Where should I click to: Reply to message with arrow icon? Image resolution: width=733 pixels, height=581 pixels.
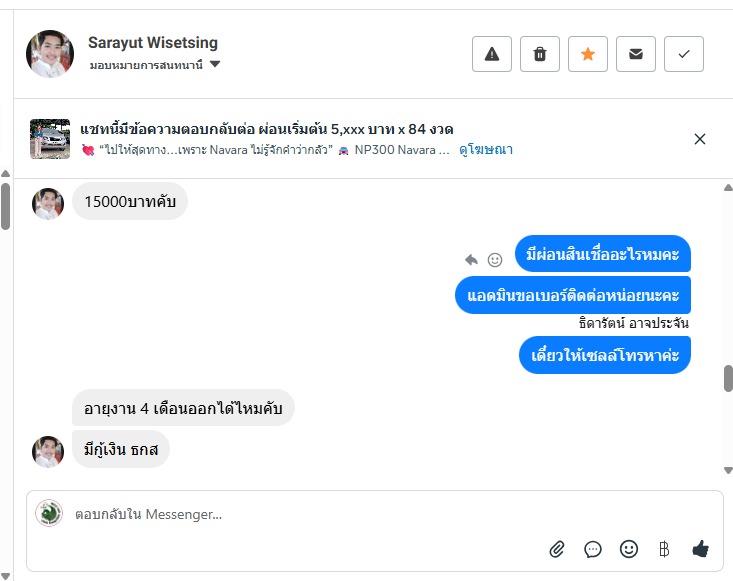point(472,260)
